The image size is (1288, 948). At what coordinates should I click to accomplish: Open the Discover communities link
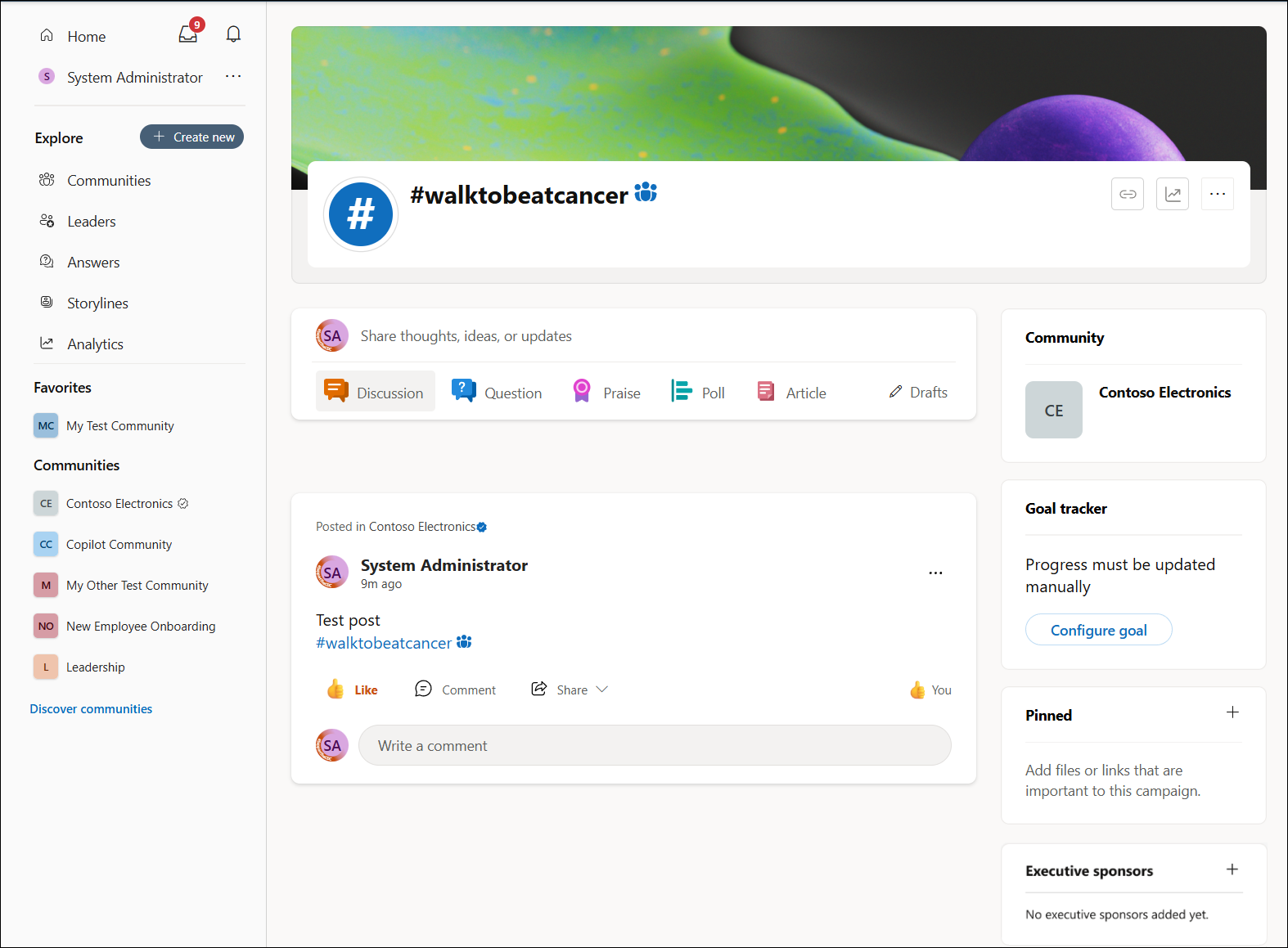pos(91,709)
